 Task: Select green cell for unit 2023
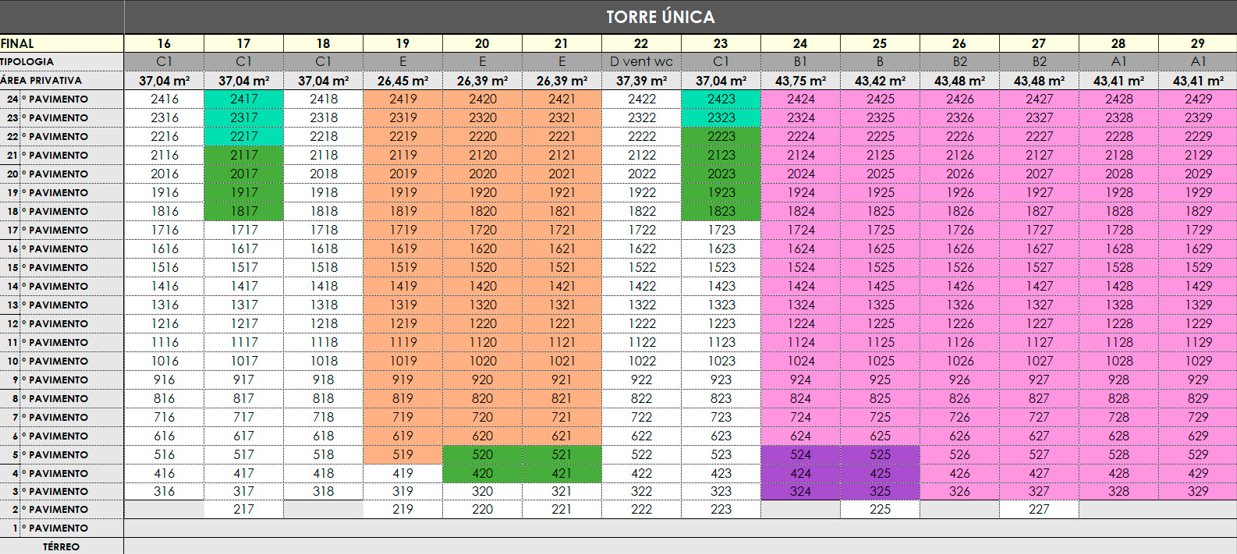coord(720,174)
